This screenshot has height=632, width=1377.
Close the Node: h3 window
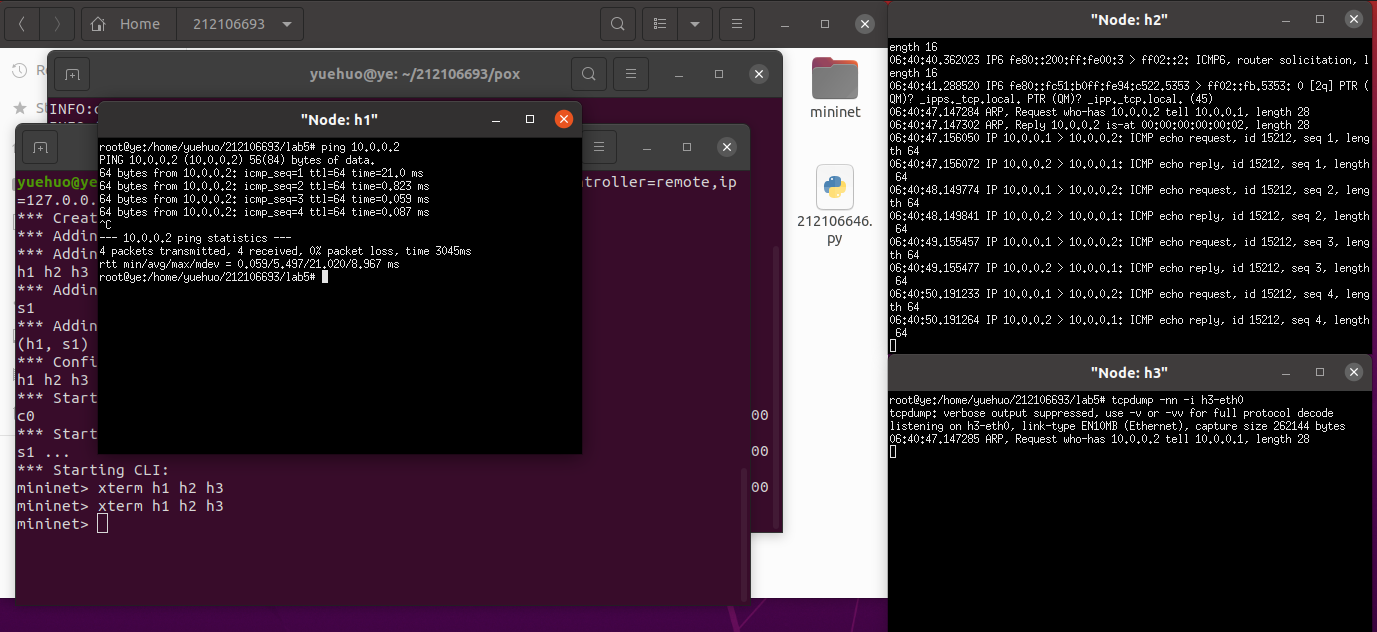(1354, 372)
